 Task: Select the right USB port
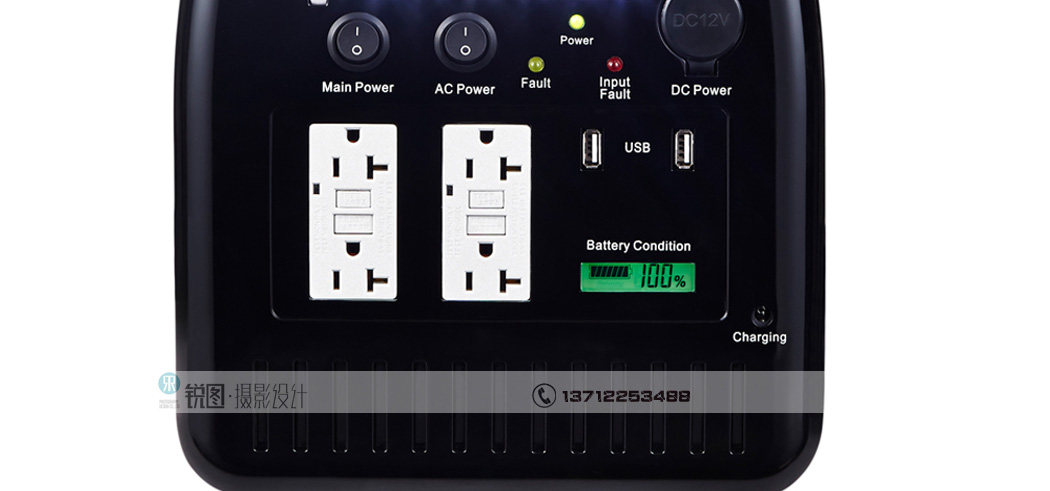tap(683, 149)
